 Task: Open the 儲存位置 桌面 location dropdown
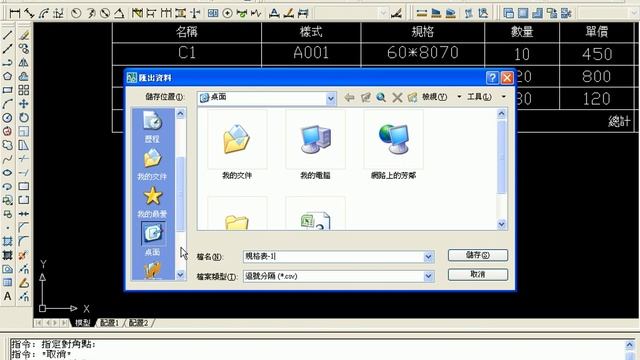[x=331, y=98]
